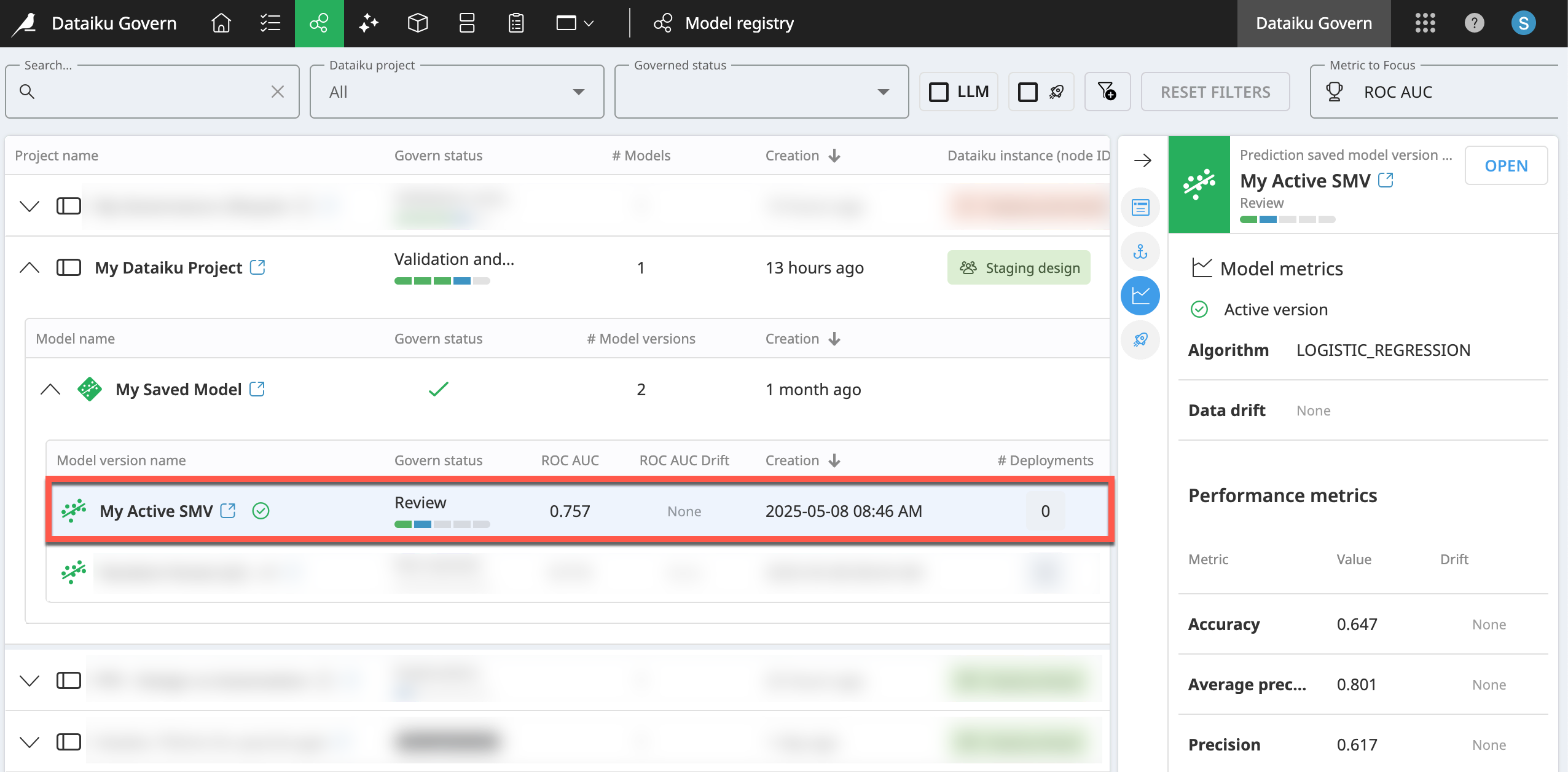
Task: Open the sparkles icon in top navigation
Action: pyautogui.click(x=369, y=23)
